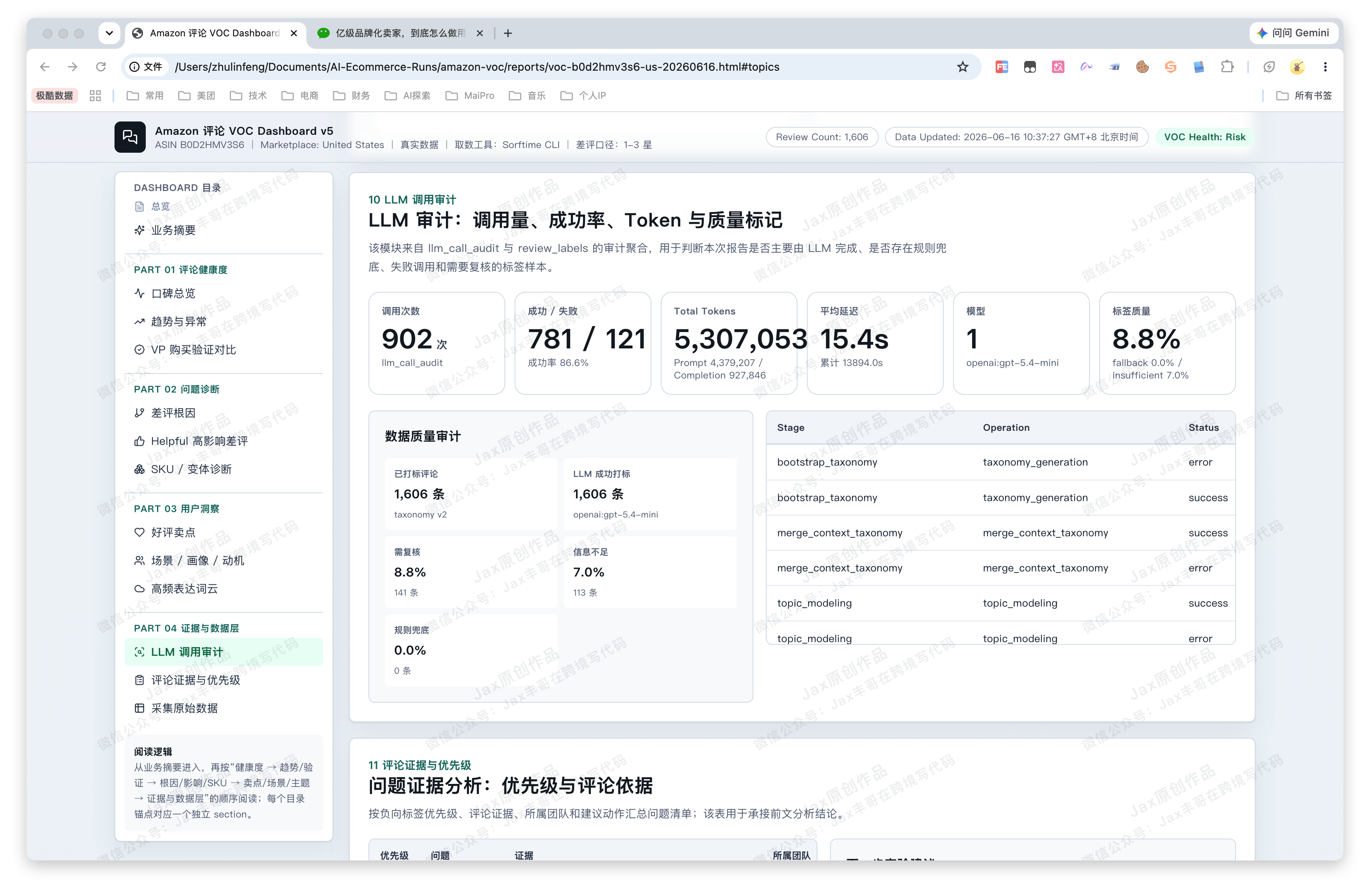Open the 技术 bookmark folder
1370x896 pixels.
coord(248,96)
